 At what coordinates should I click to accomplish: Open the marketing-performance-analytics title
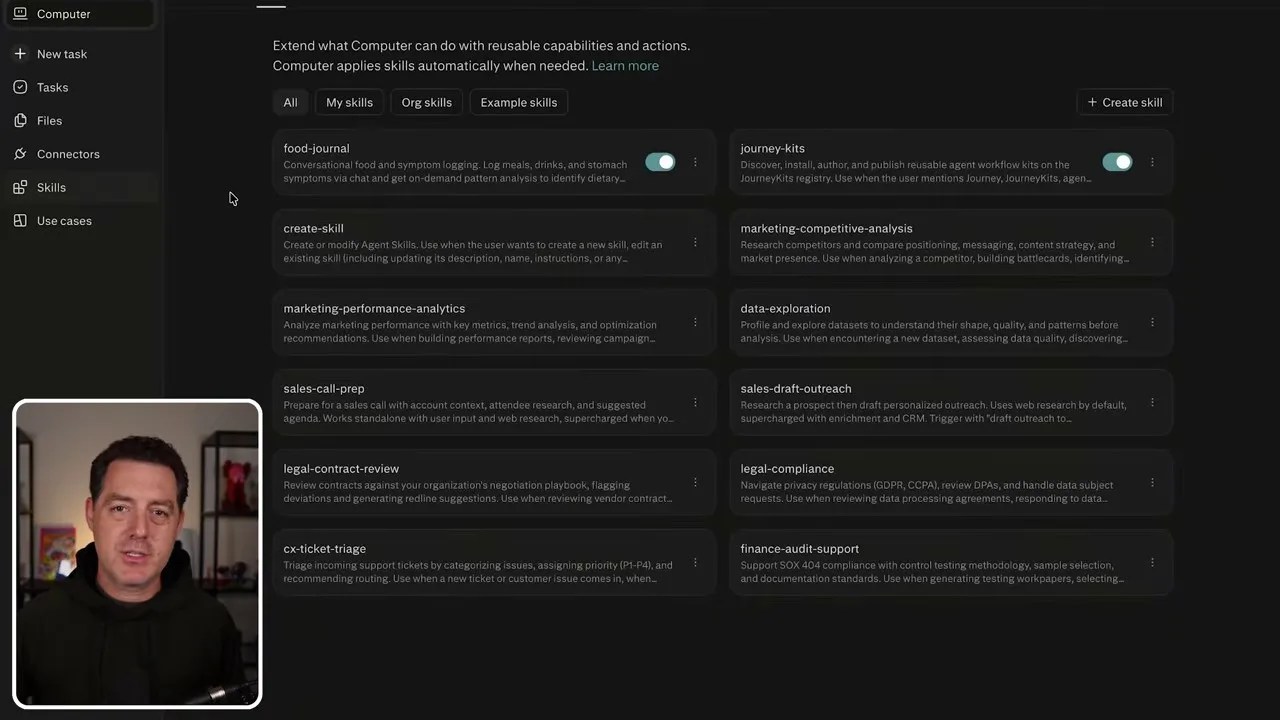pos(374,308)
